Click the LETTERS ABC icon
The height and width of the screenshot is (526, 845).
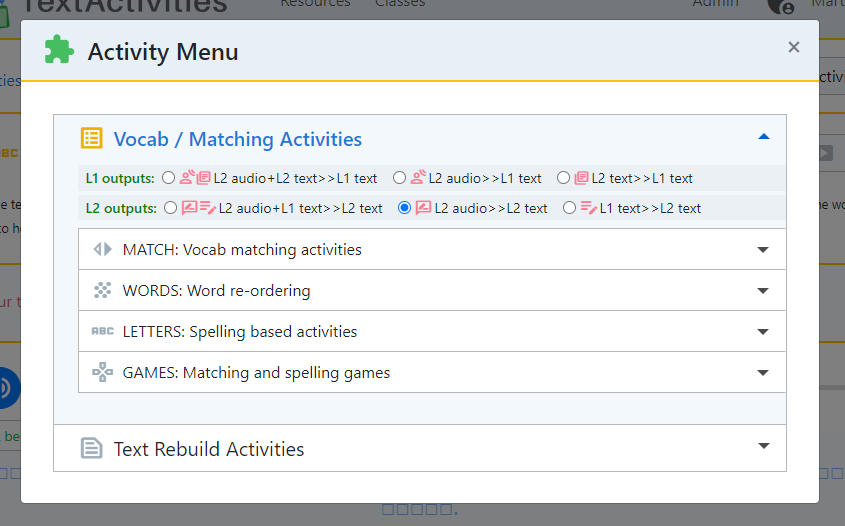(x=102, y=331)
